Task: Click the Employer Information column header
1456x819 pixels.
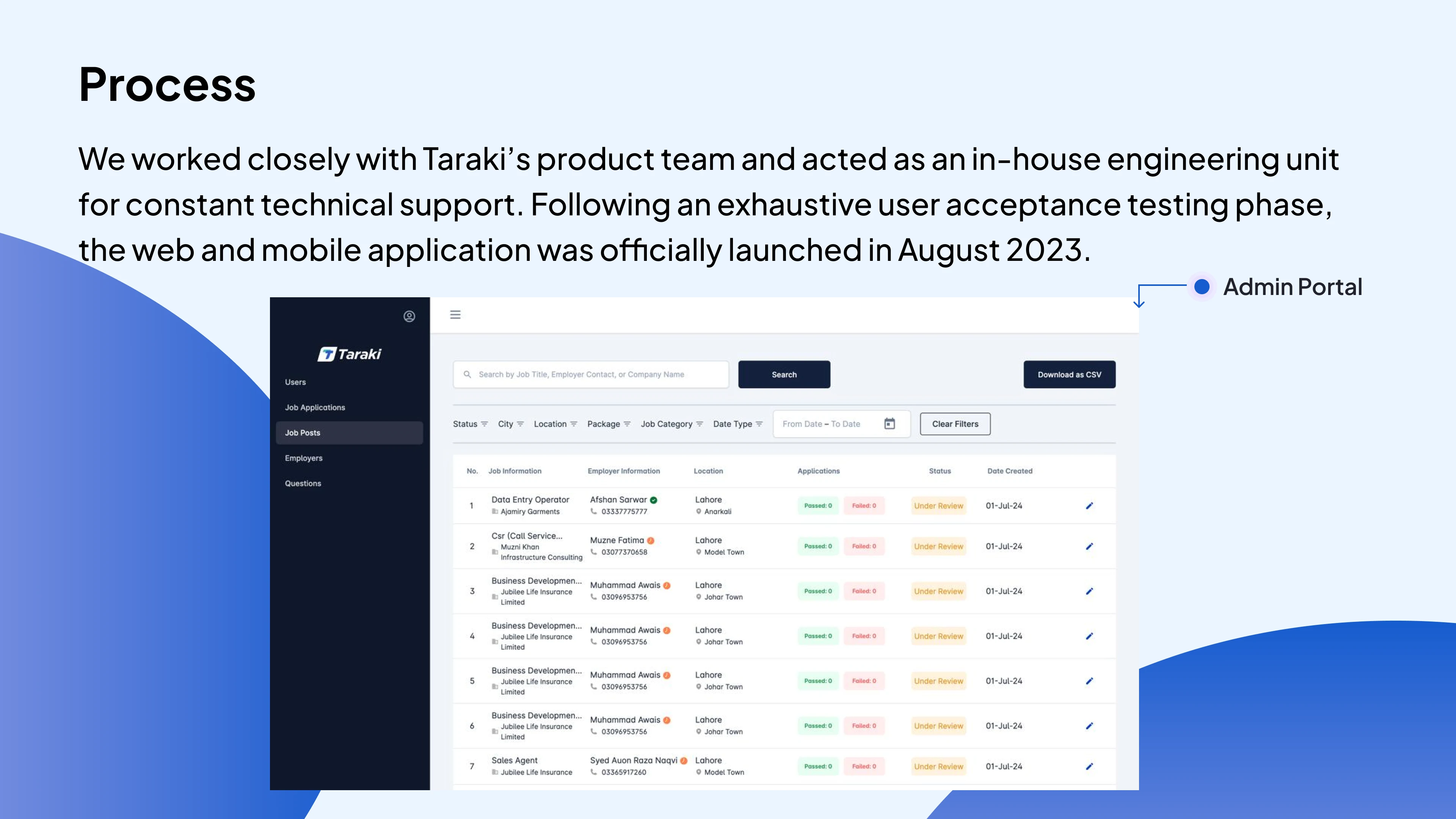Action: coord(623,471)
